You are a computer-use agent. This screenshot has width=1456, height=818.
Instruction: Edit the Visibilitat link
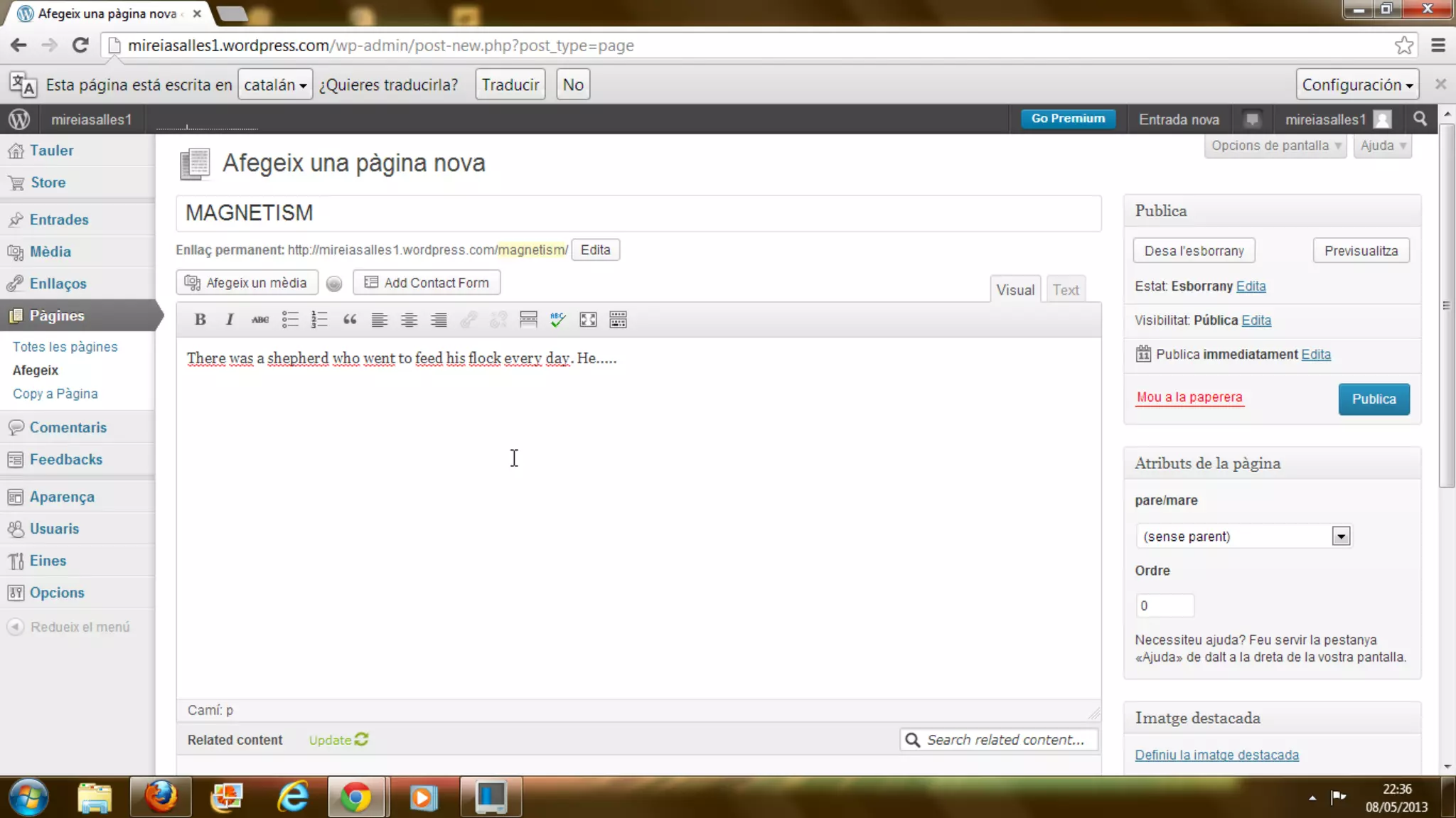(x=1256, y=321)
